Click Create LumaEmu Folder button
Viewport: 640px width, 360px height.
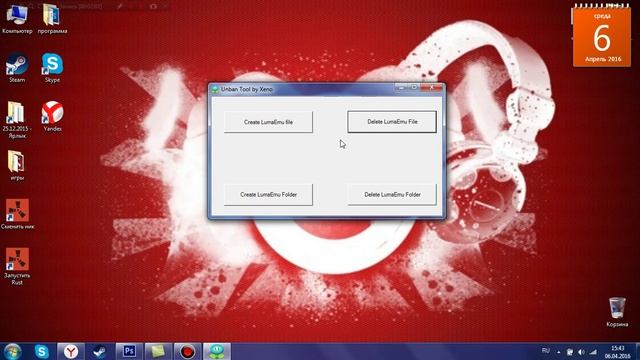tap(268, 195)
